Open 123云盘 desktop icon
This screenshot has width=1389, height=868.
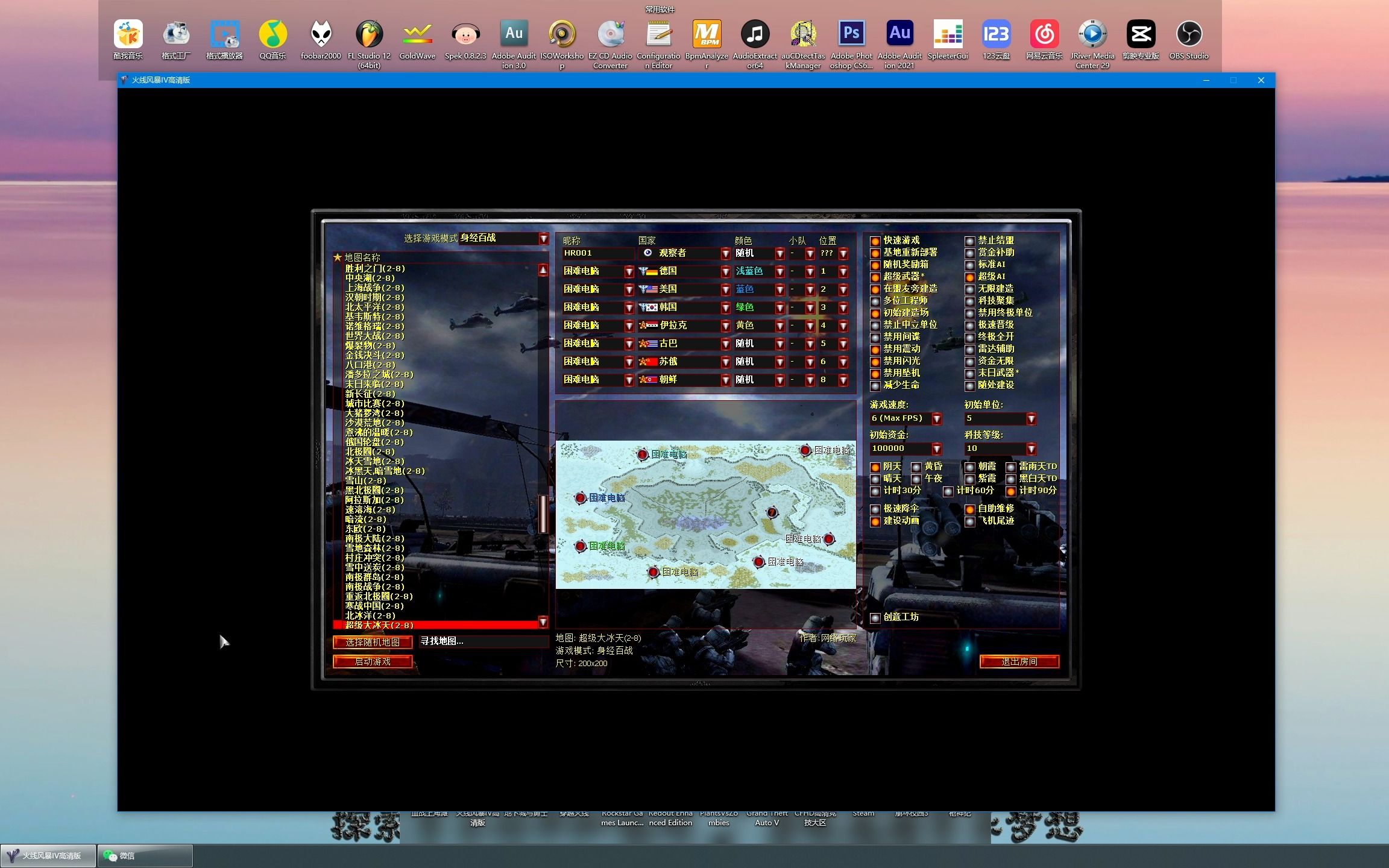pyautogui.click(x=996, y=40)
